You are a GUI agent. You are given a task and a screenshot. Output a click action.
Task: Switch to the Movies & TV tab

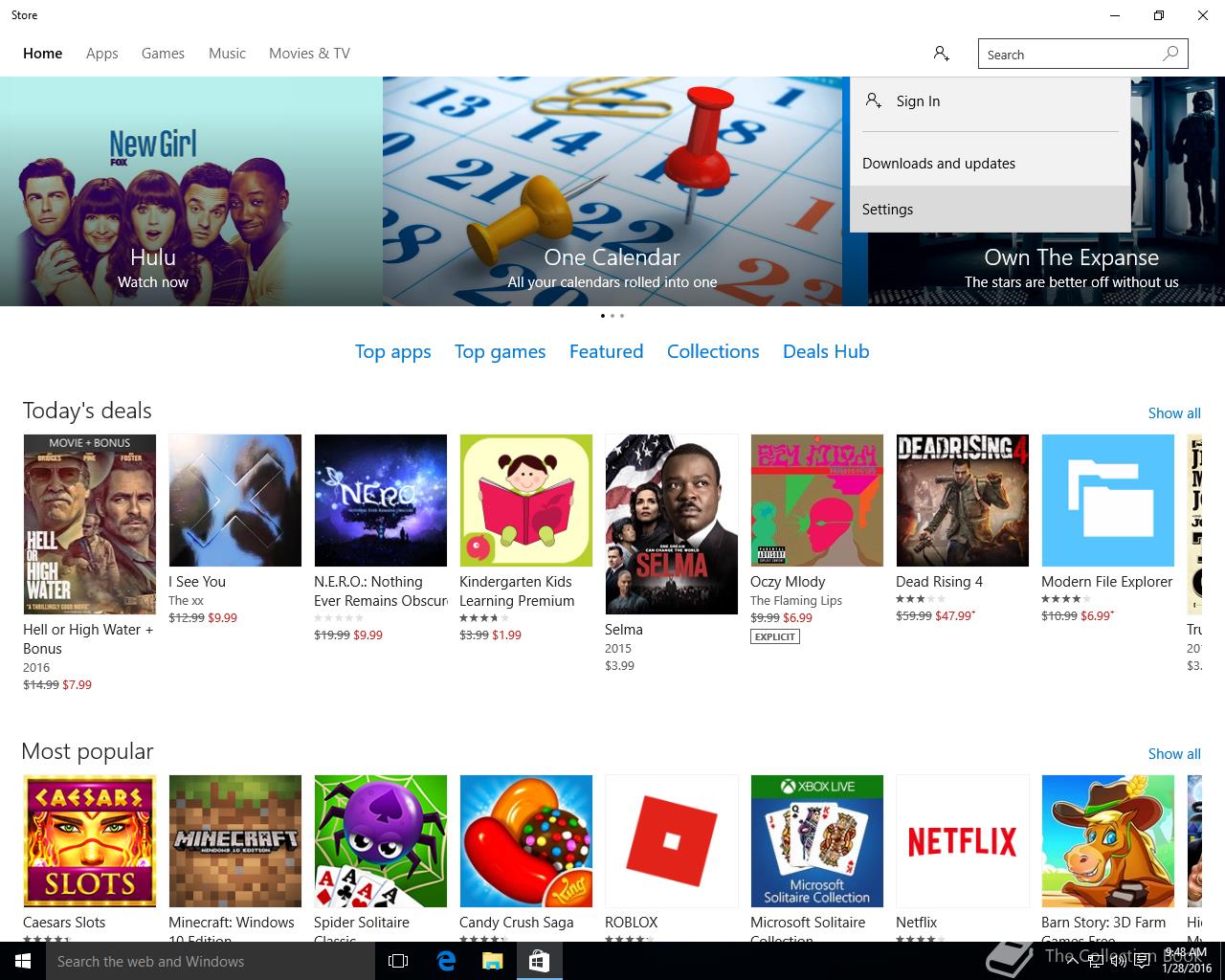[x=309, y=54]
